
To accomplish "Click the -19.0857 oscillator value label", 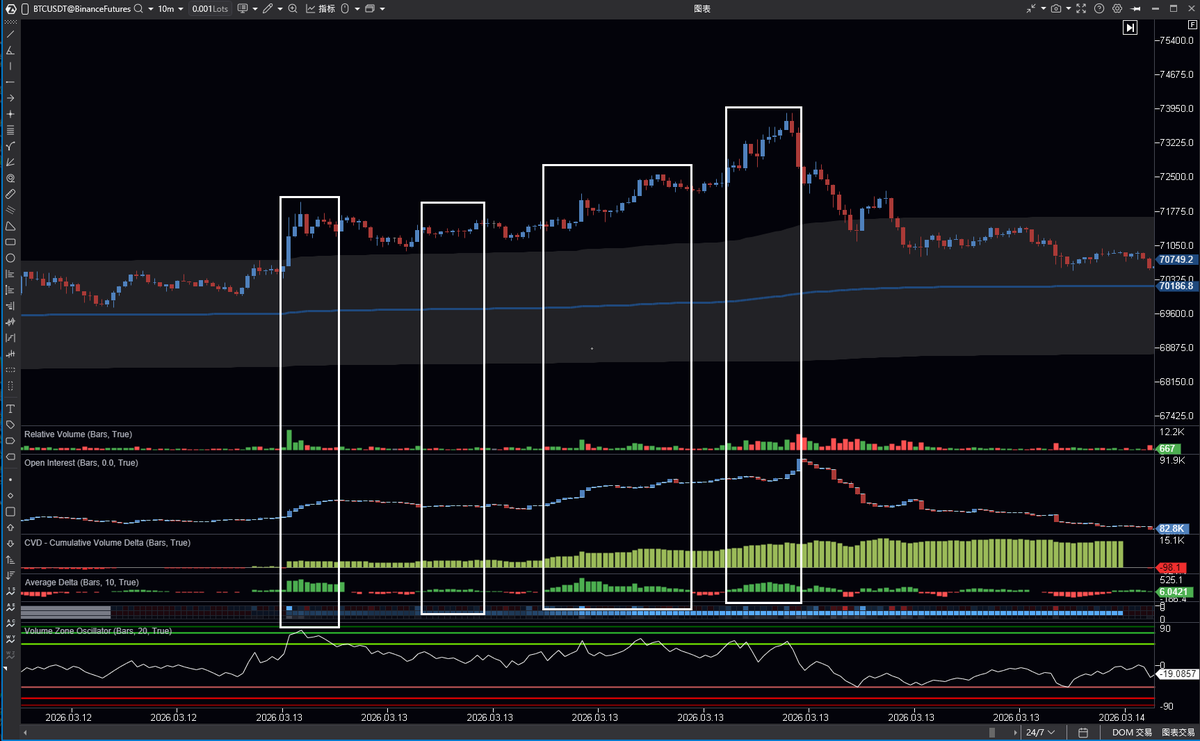I will [1176, 675].
